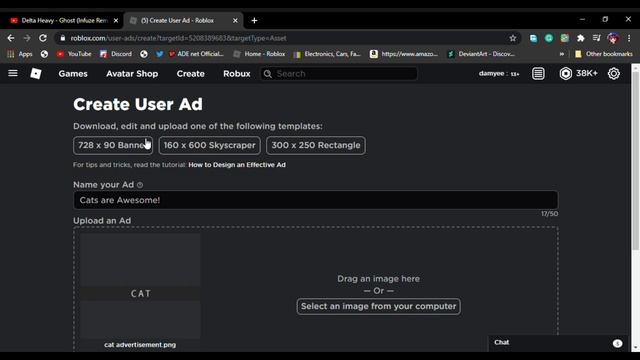
Task: Open the DeviantArt bookmark
Action: pyautogui.click(x=481, y=54)
